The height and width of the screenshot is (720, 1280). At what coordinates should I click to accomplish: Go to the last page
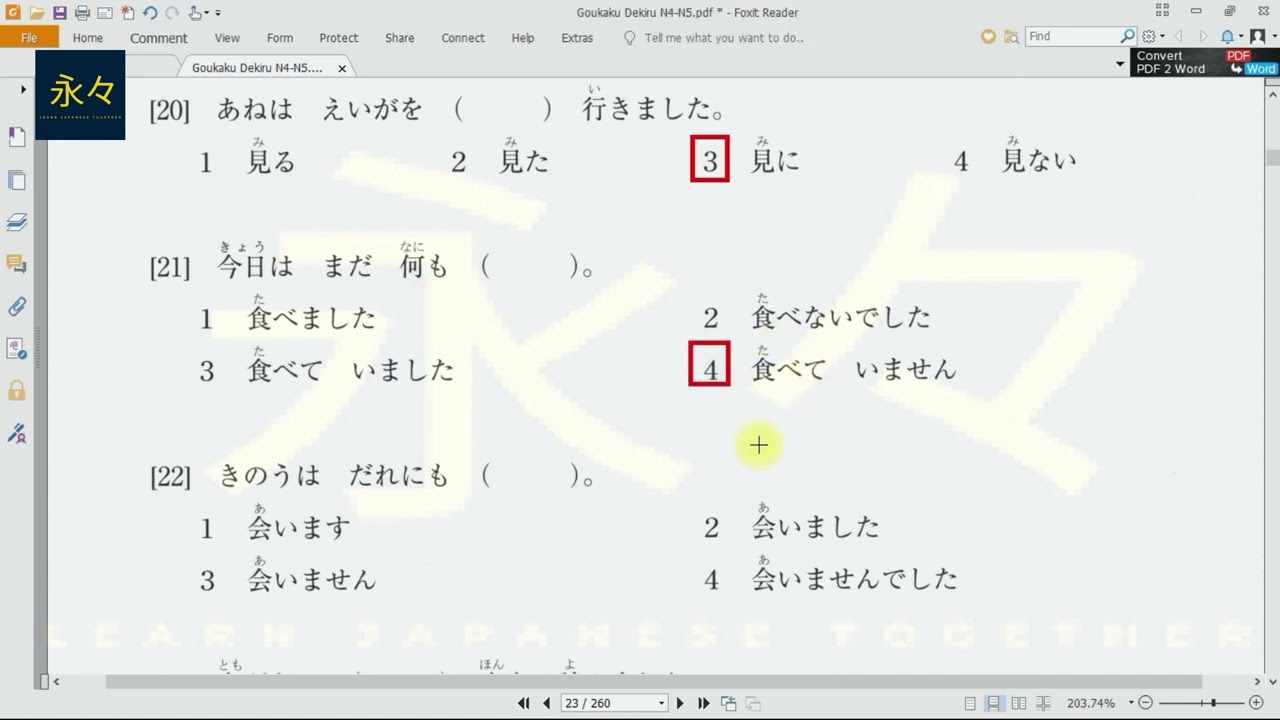[x=703, y=703]
